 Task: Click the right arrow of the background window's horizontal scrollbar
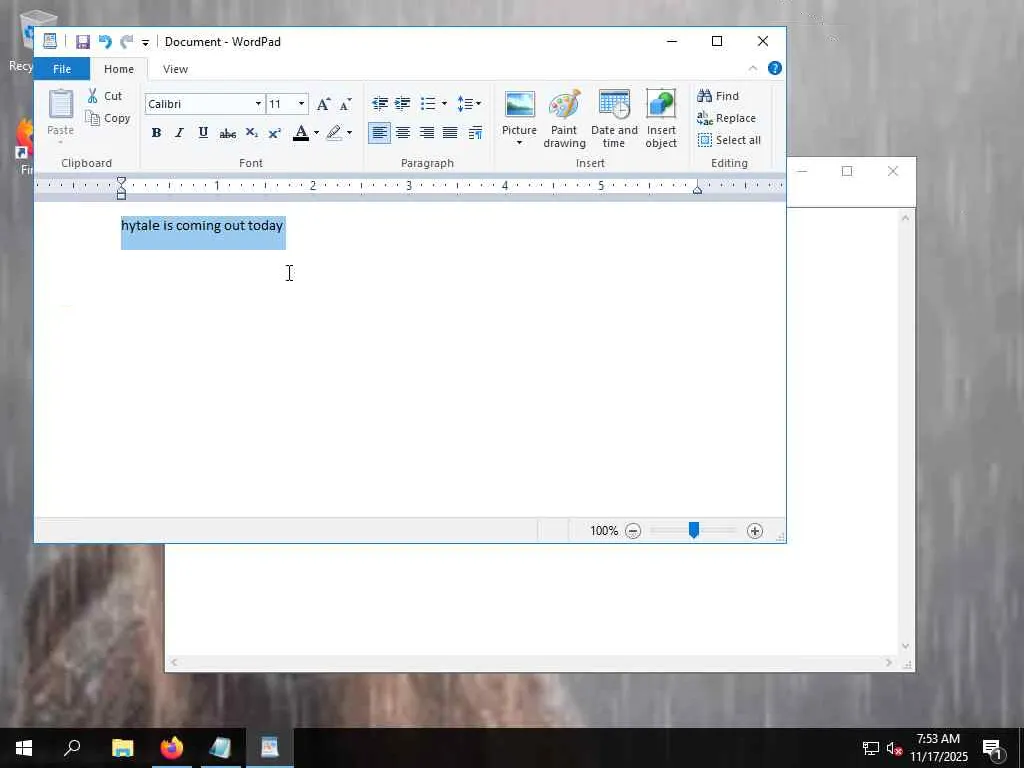pyautogui.click(x=888, y=663)
